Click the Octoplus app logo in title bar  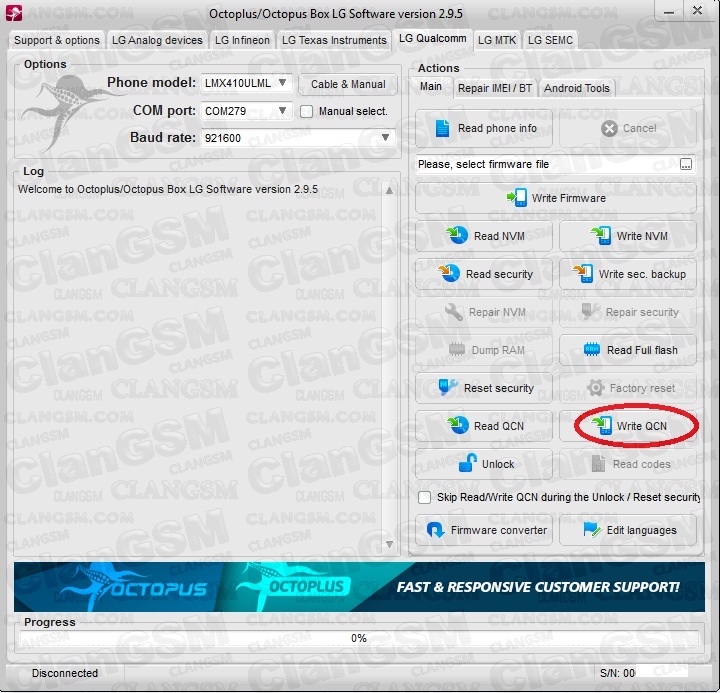click(14, 13)
